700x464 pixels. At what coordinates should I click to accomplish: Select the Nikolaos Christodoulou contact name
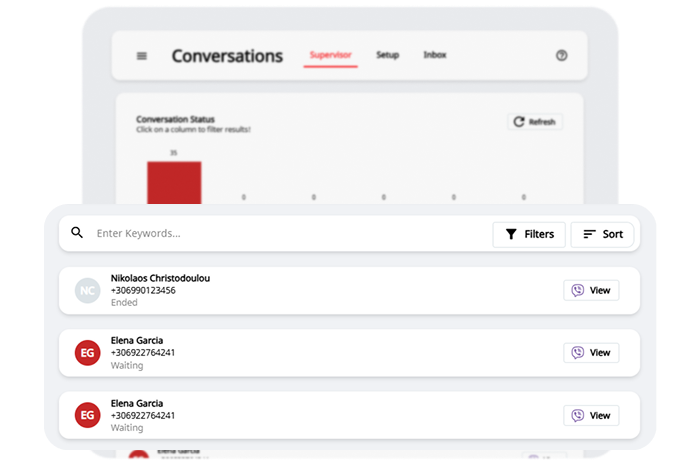tap(160, 278)
